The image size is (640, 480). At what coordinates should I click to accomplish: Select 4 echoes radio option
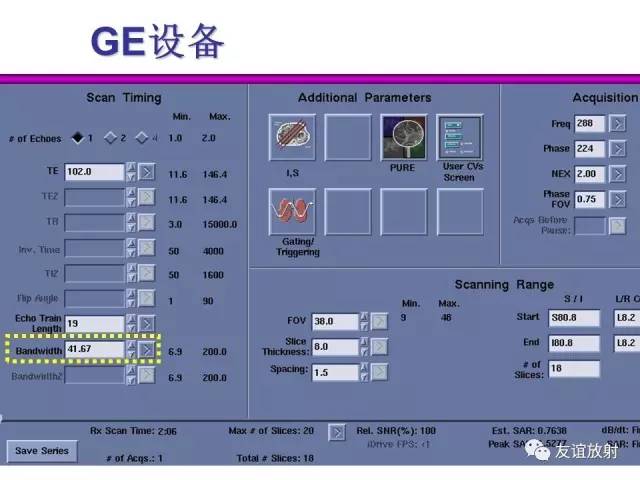click(x=142, y=138)
